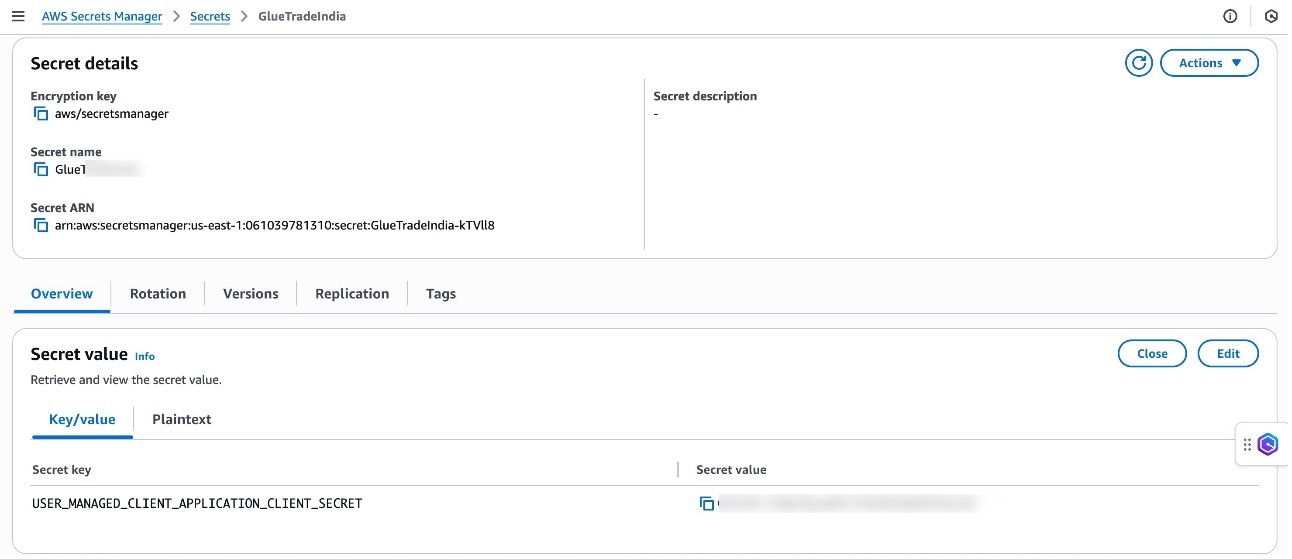1292x559 pixels.
Task: Refresh the secret details
Action: [1138, 63]
